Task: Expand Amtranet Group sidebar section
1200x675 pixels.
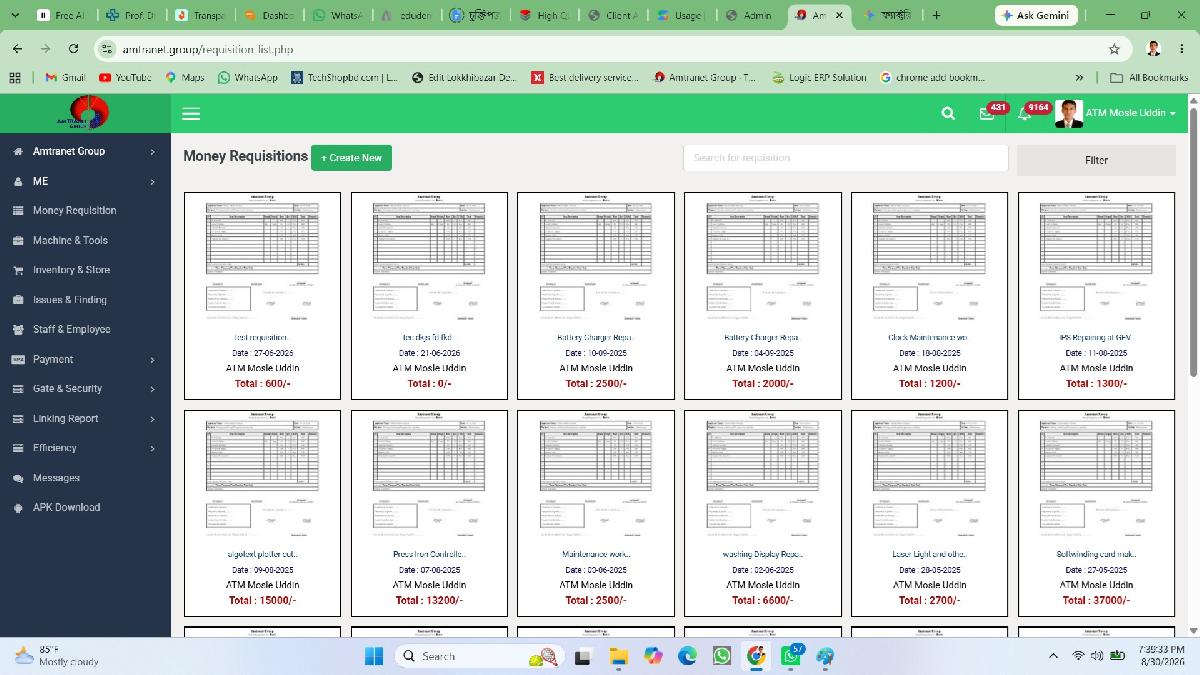Action: click(x=85, y=151)
